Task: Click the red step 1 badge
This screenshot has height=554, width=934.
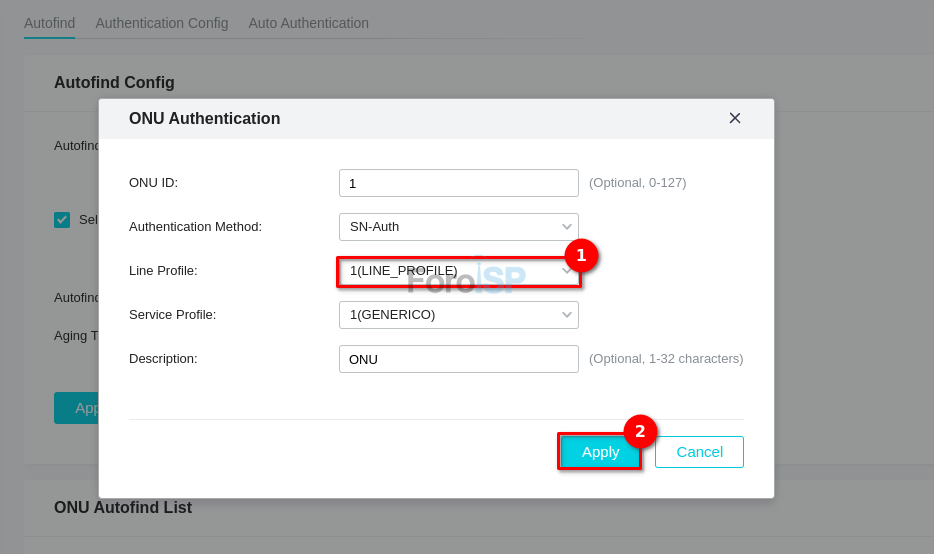Action: pyautogui.click(x=581, y=255)
